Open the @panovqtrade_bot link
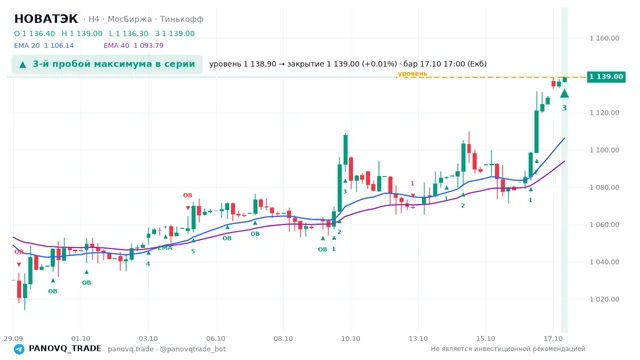This screenshot has height=360, width=640. click(x=193, y=349)
